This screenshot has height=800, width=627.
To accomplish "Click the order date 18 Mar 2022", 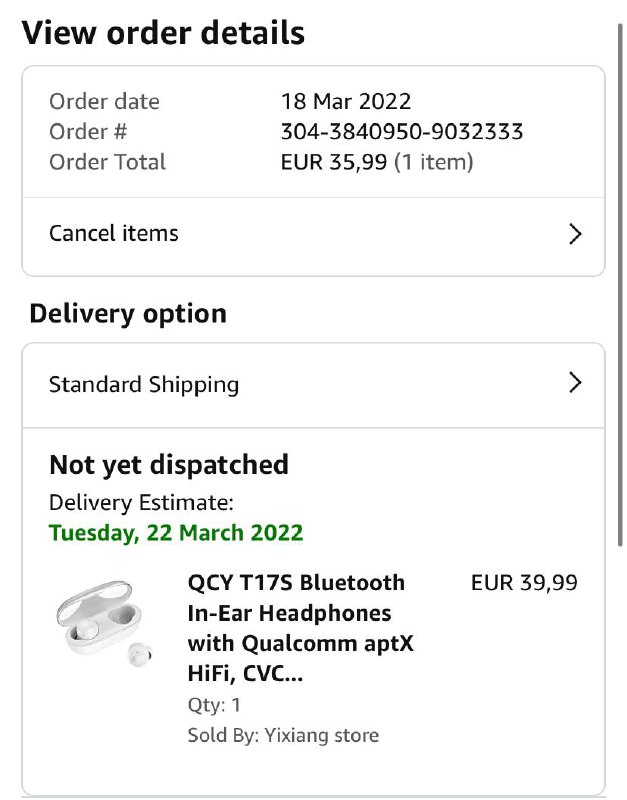I will pos(346,102).
